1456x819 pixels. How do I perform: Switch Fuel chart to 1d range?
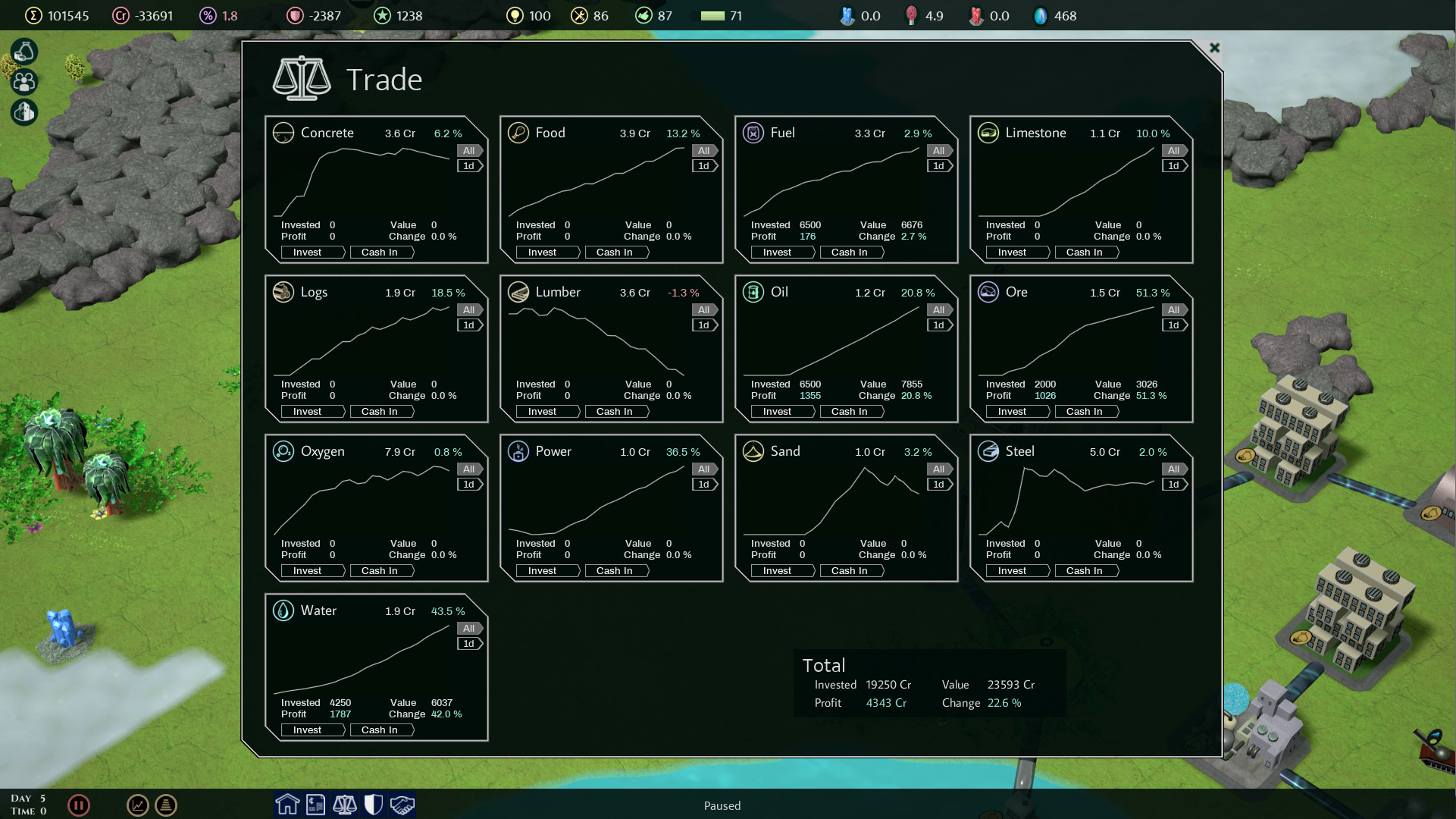pyautogui.click(x=939, y=166)
